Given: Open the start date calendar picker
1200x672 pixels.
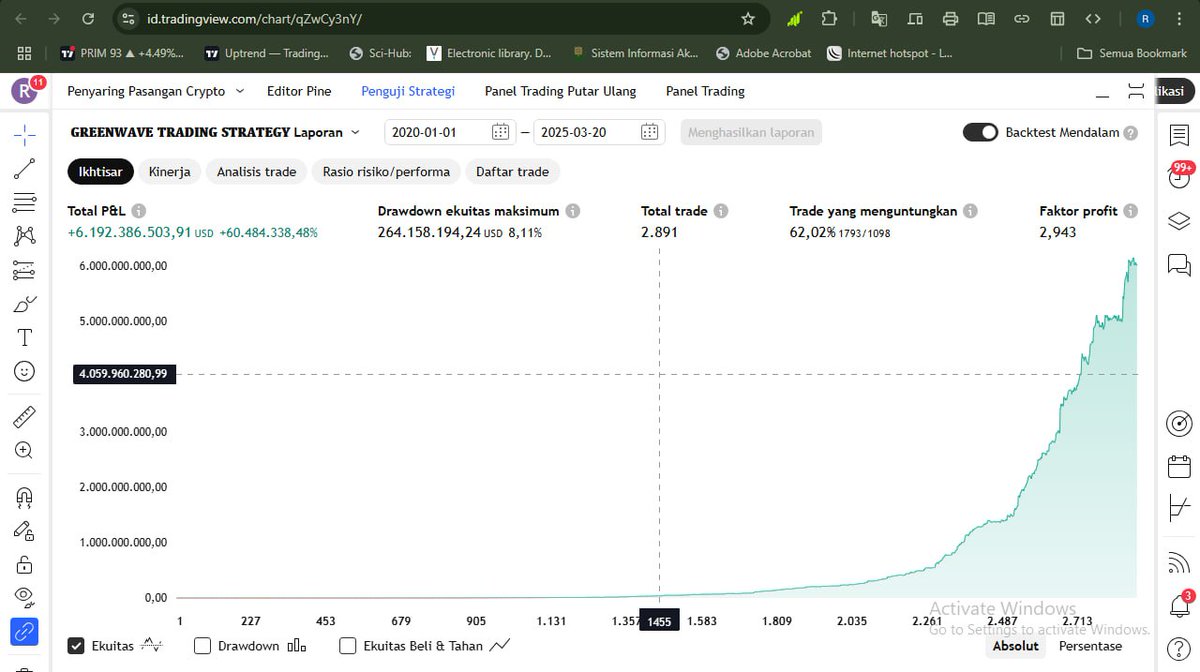Looking at the screenshot, I should click(x=501, y=132).
